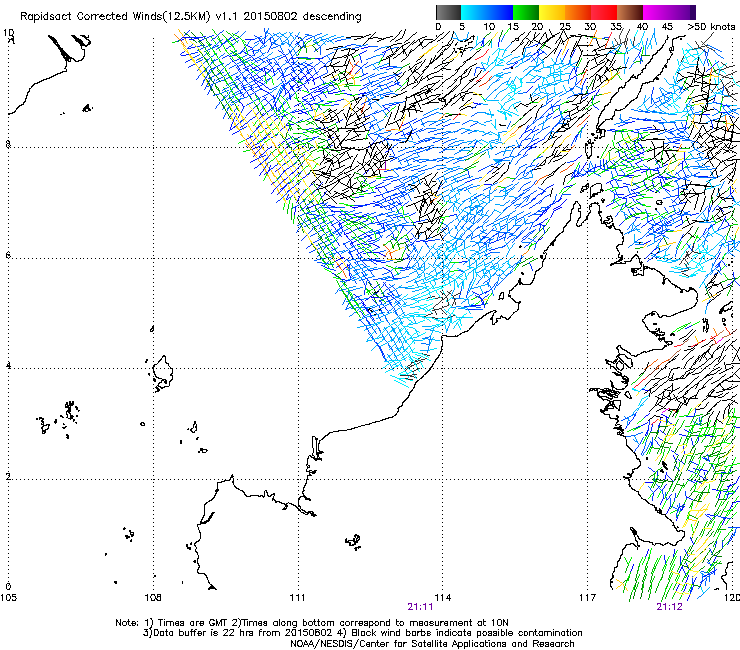Screen dimensions: 740x650
Task: Click the purple '21:12' time label
Action: click(669, 607)
